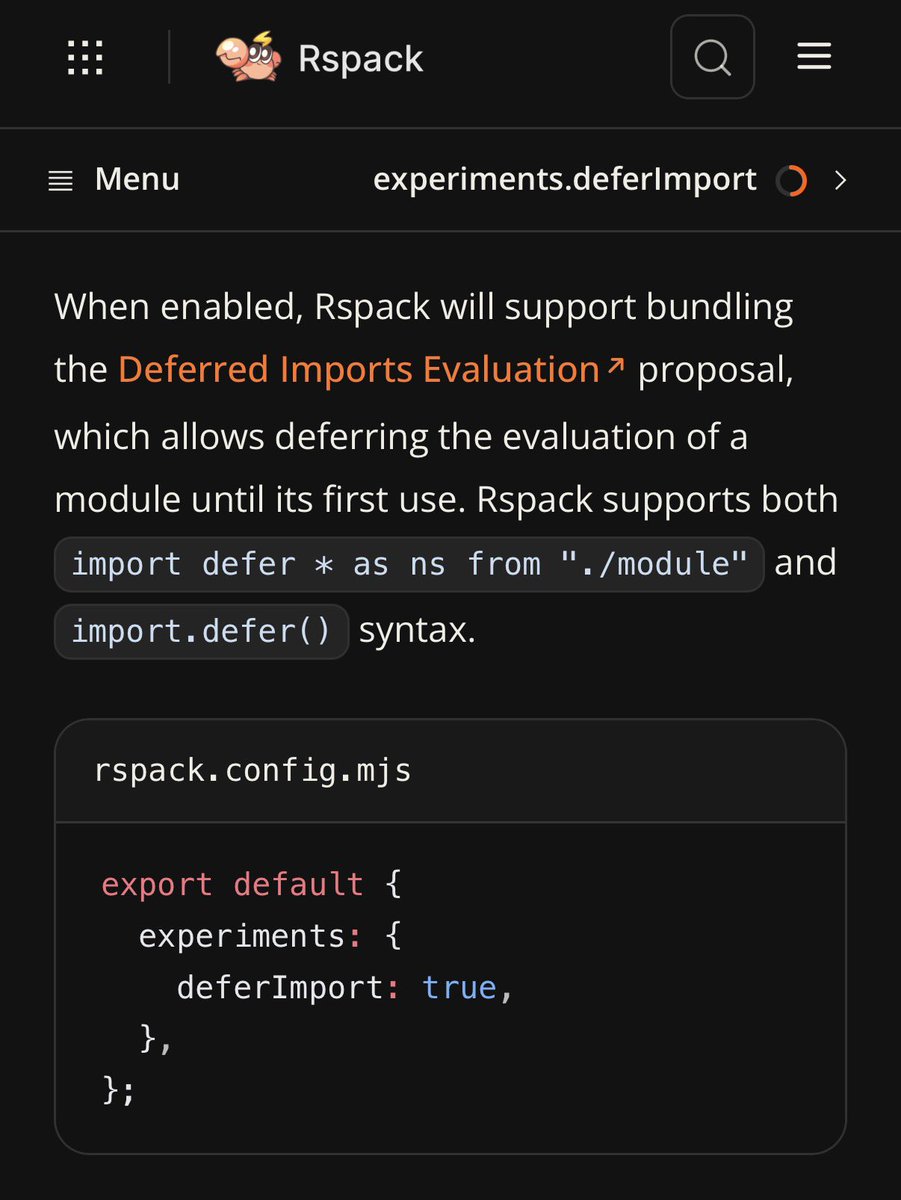
Task: Open search with the magnifier icon
Action: click(712, 57)
